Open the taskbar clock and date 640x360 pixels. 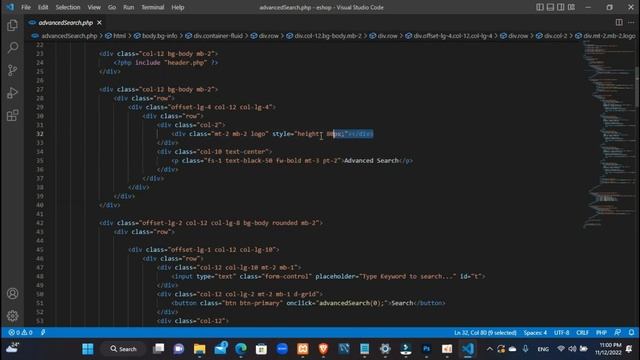(x=609, y=349)
